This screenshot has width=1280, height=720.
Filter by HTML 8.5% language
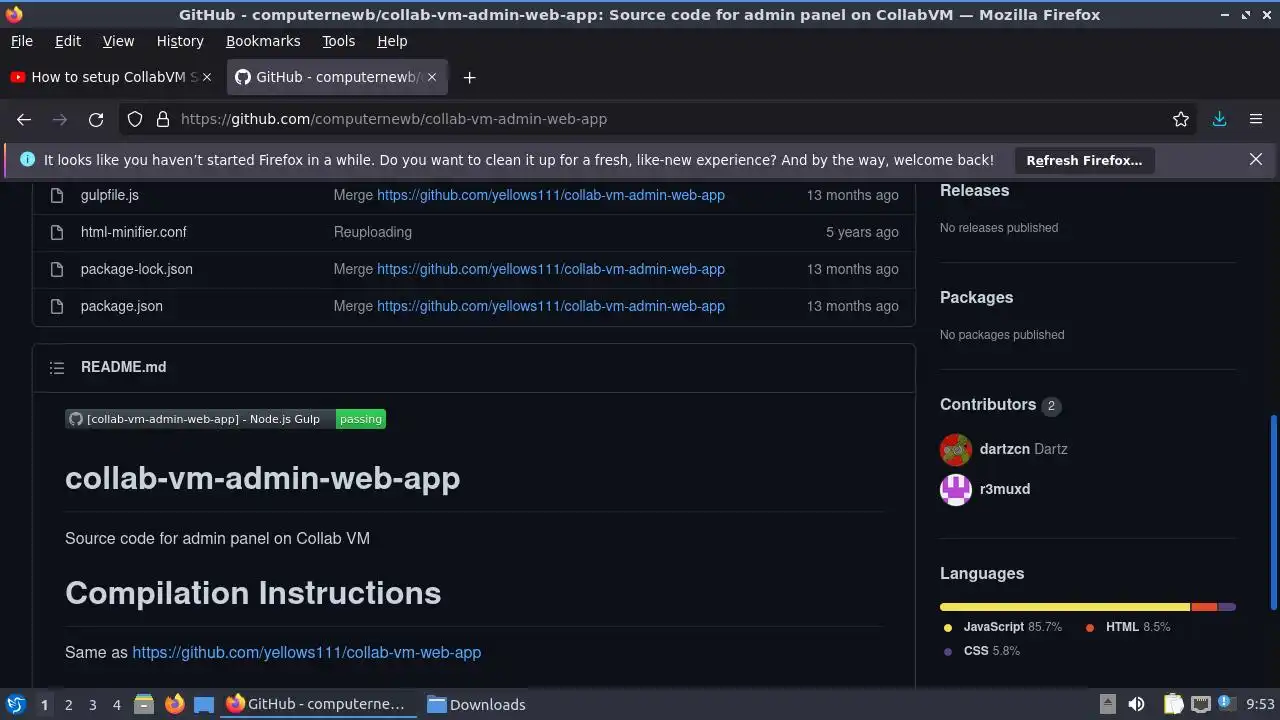[1128, 627]
